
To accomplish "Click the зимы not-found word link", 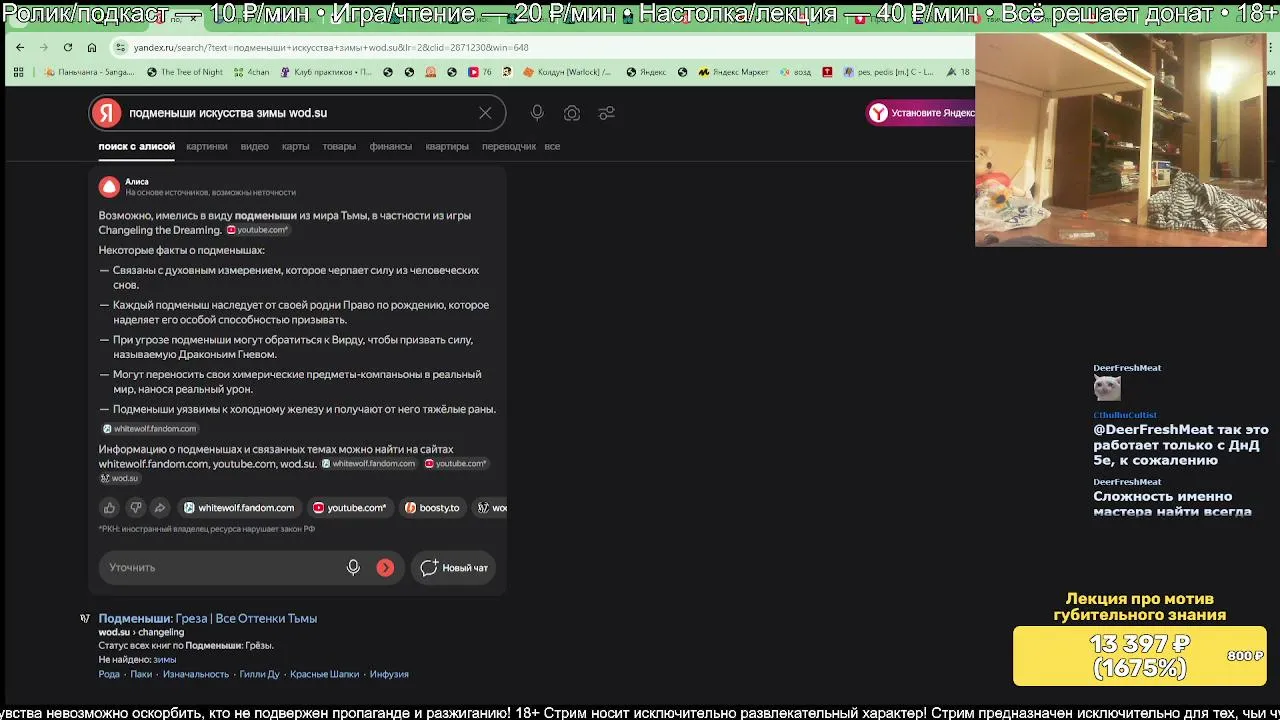I will (164, 659).
